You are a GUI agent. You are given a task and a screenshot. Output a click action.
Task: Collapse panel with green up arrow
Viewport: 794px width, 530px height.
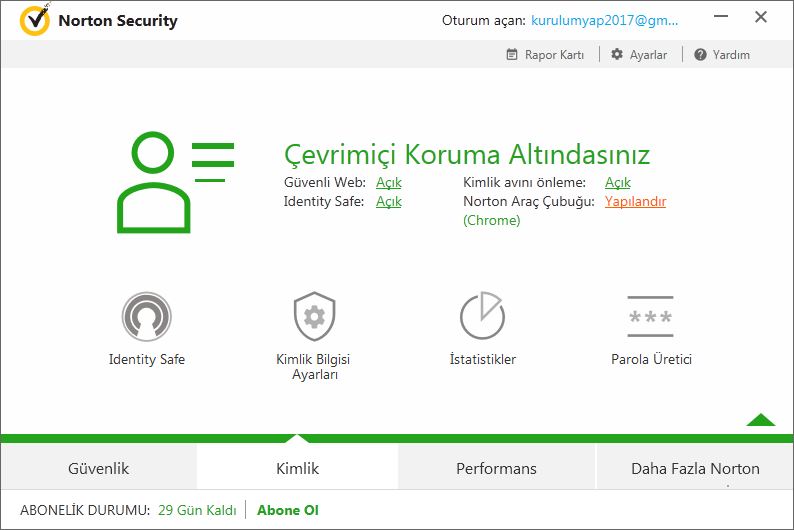click(x=760, y=420)
